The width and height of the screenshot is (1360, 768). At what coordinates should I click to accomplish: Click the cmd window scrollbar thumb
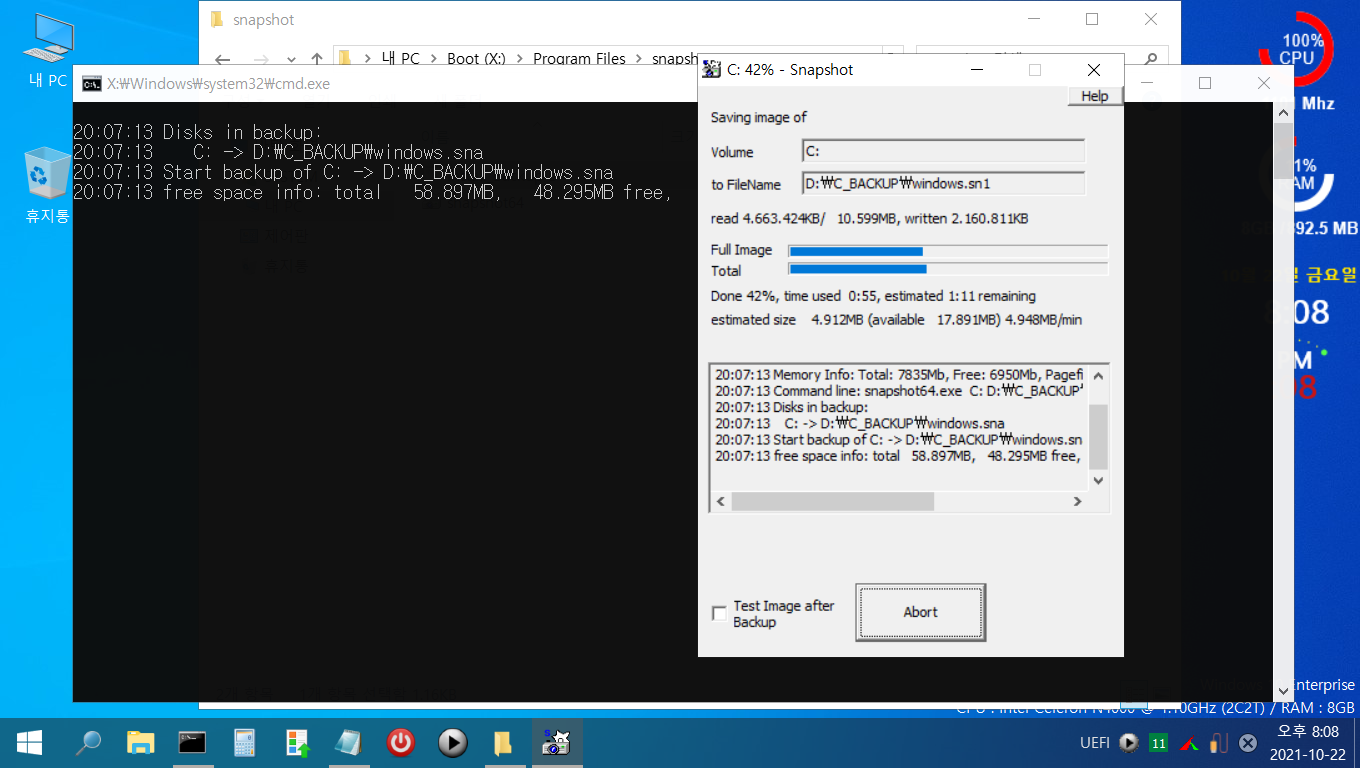click(x=1282, y=150)
